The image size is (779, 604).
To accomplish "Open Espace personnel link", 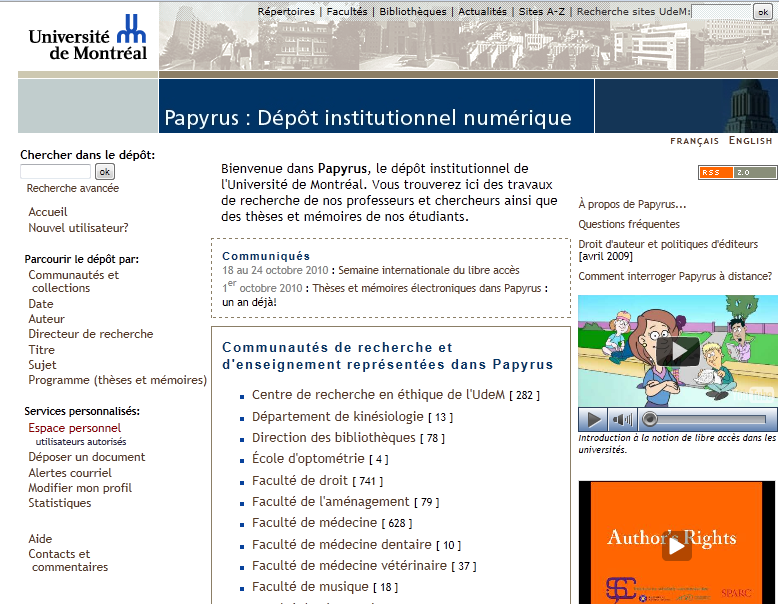I will pos(75,428).
